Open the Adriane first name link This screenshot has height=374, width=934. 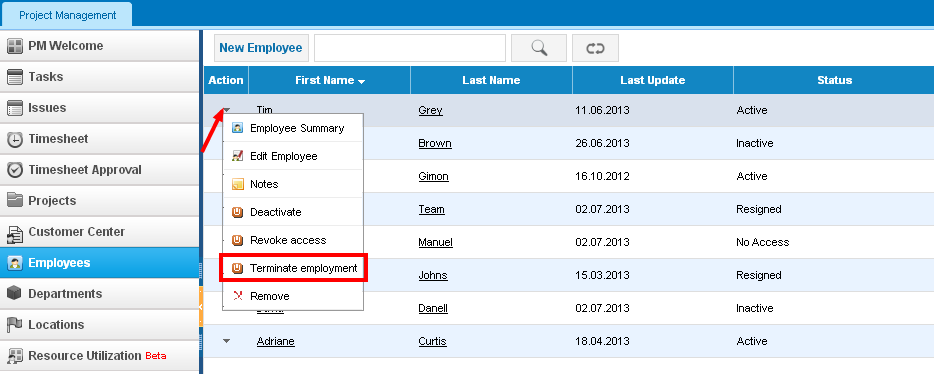[276, 341]
